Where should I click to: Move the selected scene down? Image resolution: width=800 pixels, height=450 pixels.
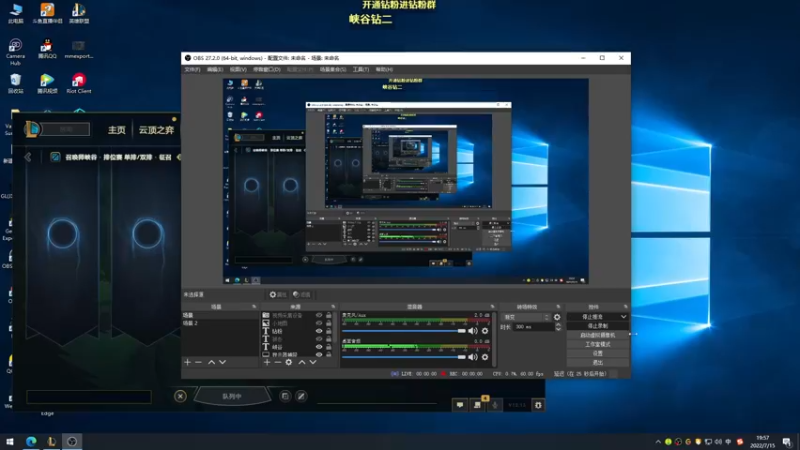click(x=222, y=362)
